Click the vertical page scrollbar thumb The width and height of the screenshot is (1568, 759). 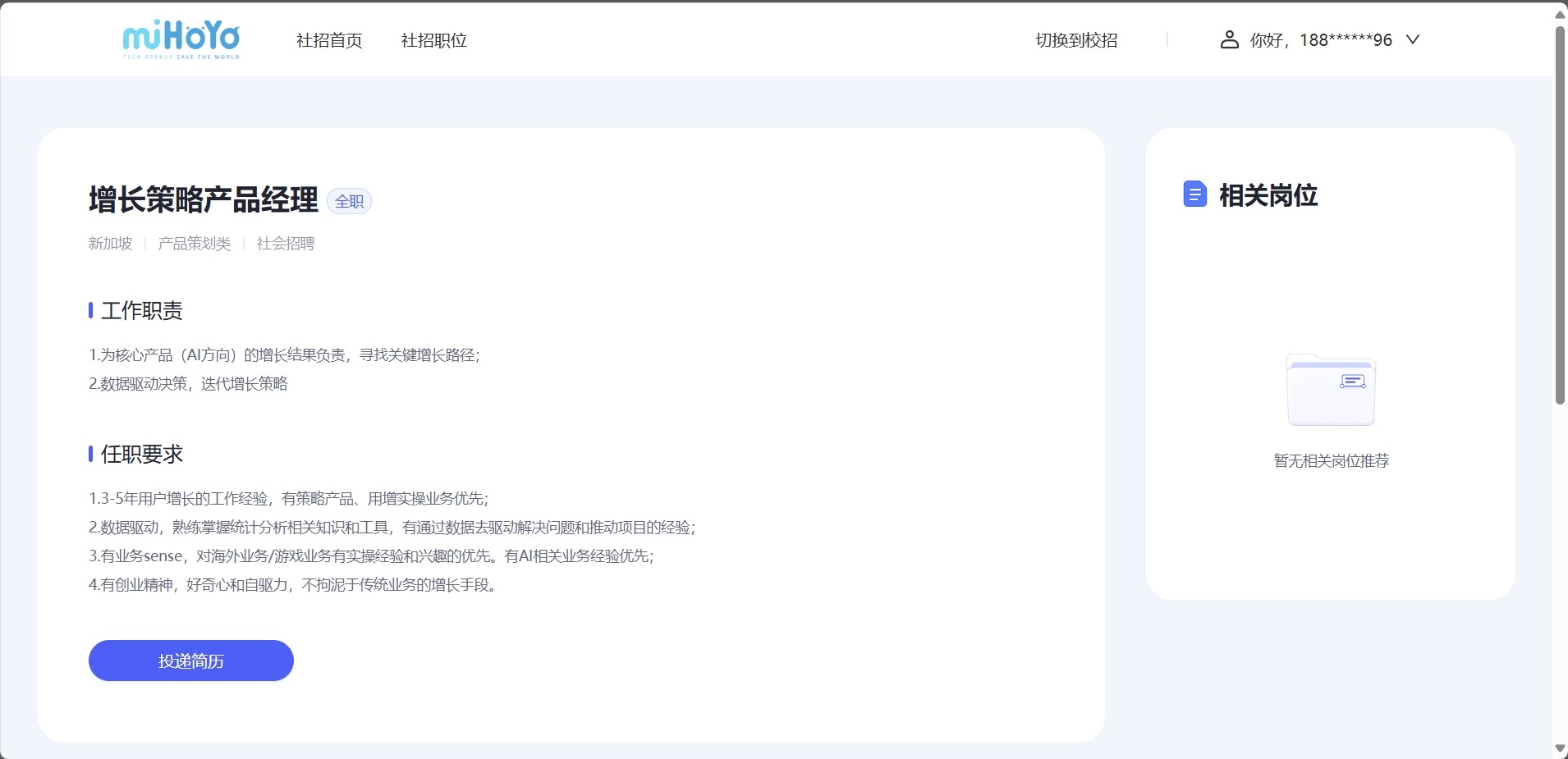(x=1560, y=213)
